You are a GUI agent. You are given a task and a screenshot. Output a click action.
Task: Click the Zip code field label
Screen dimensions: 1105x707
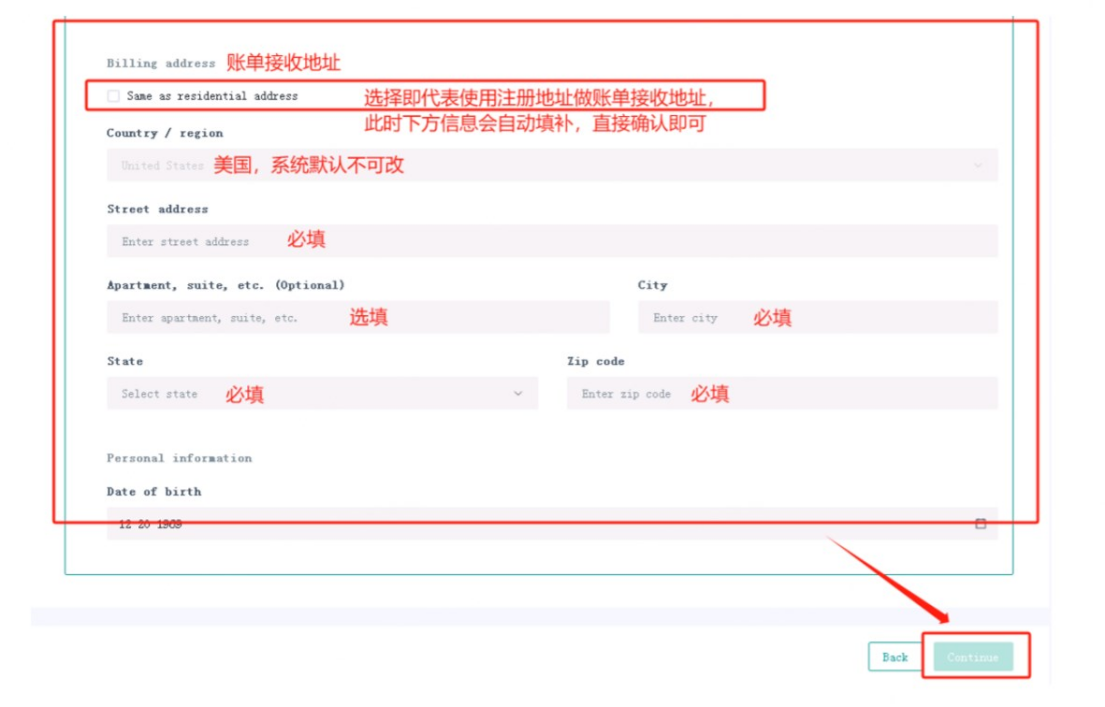point(595,361)
